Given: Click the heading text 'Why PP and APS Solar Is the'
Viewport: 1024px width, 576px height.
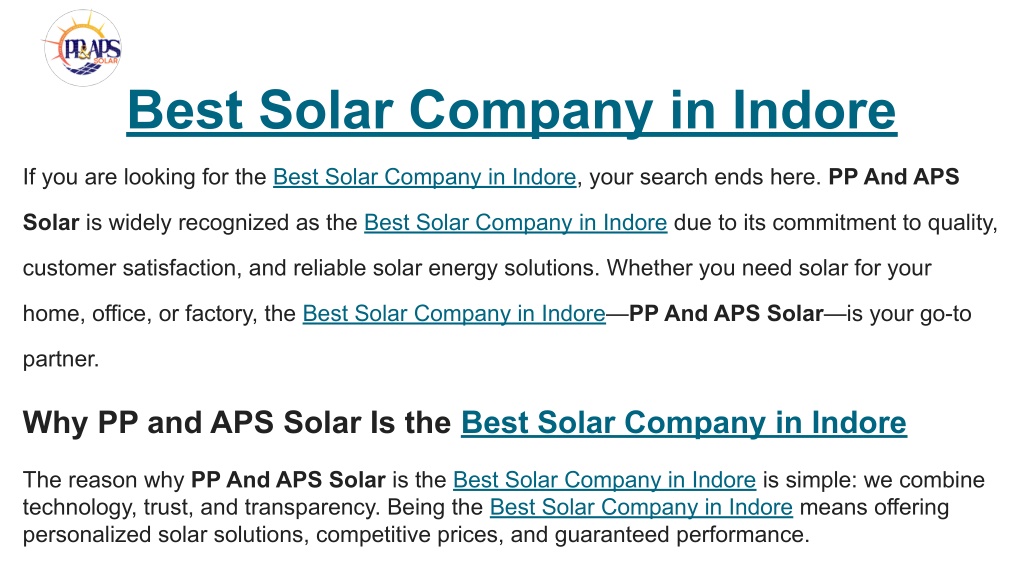Looking at the screenshot, I should [x=237, y=423].
